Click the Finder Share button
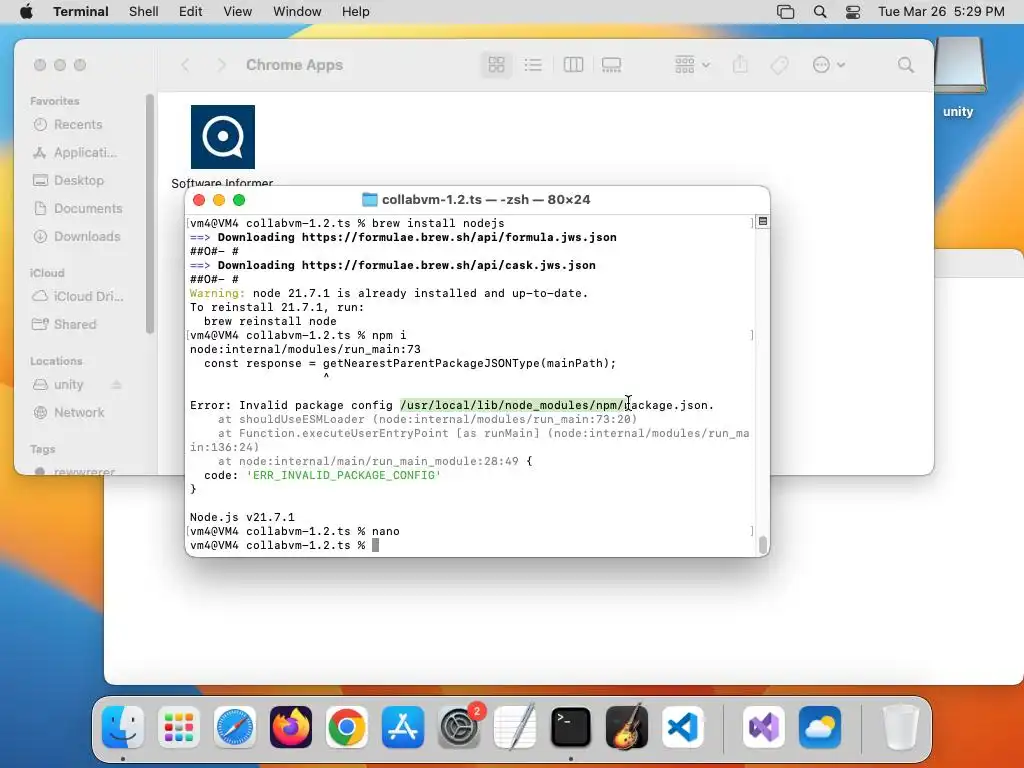 tap(740, 65)
